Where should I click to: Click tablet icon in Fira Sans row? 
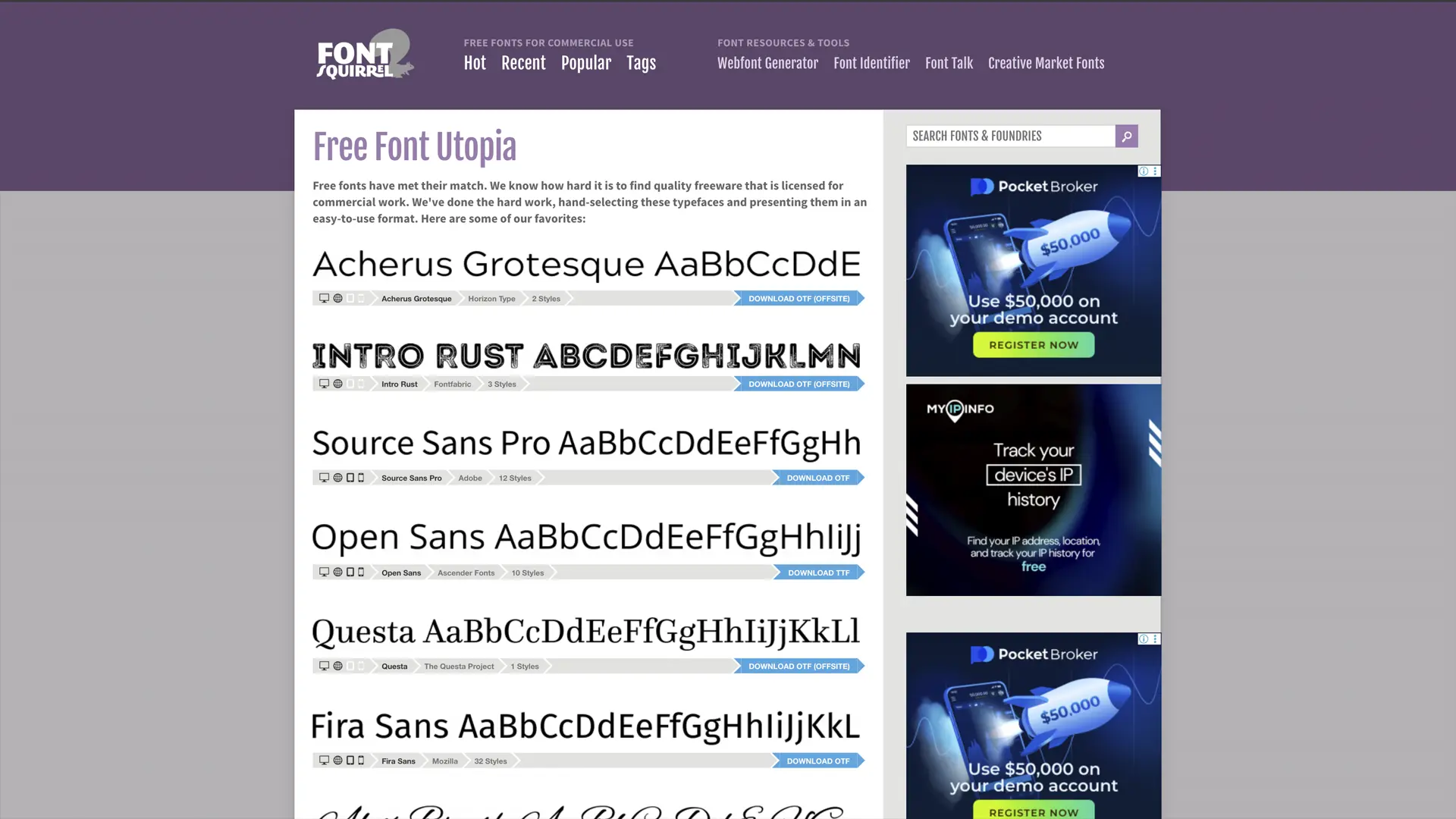[x=350, y=761]
